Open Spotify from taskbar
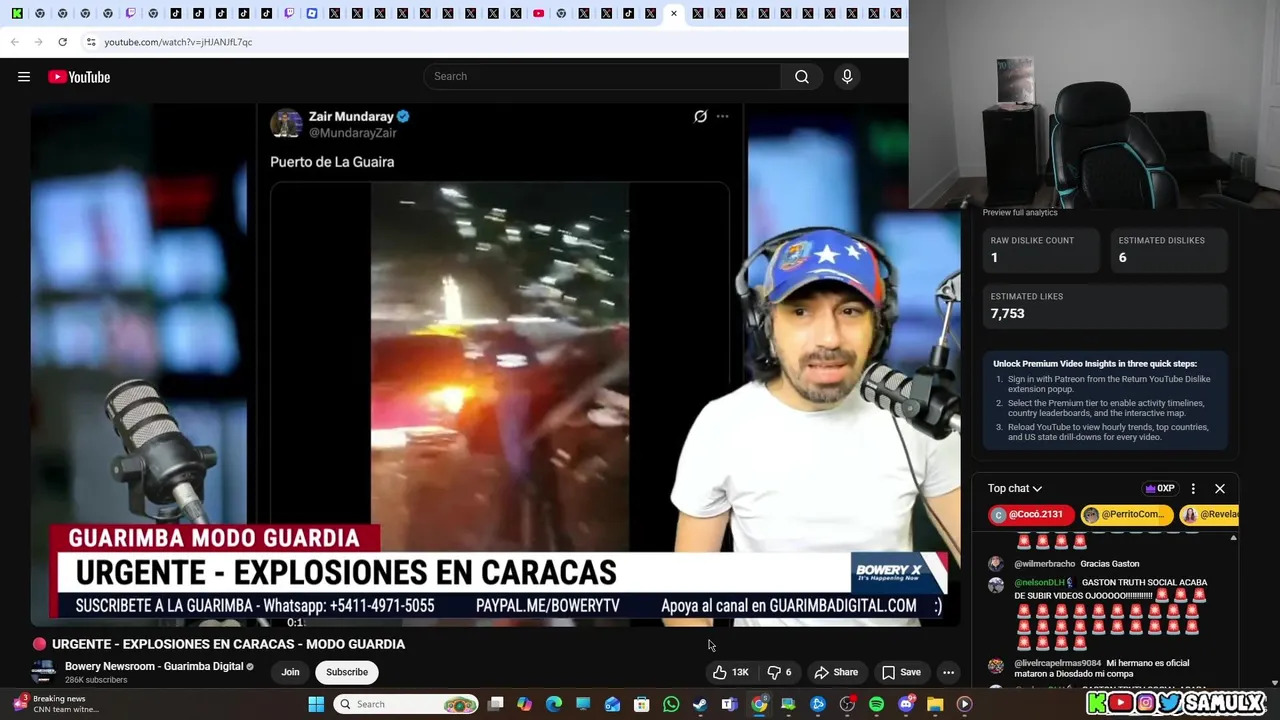The width and height of the screenshot is (1280, 720). (x=876, y=704)
